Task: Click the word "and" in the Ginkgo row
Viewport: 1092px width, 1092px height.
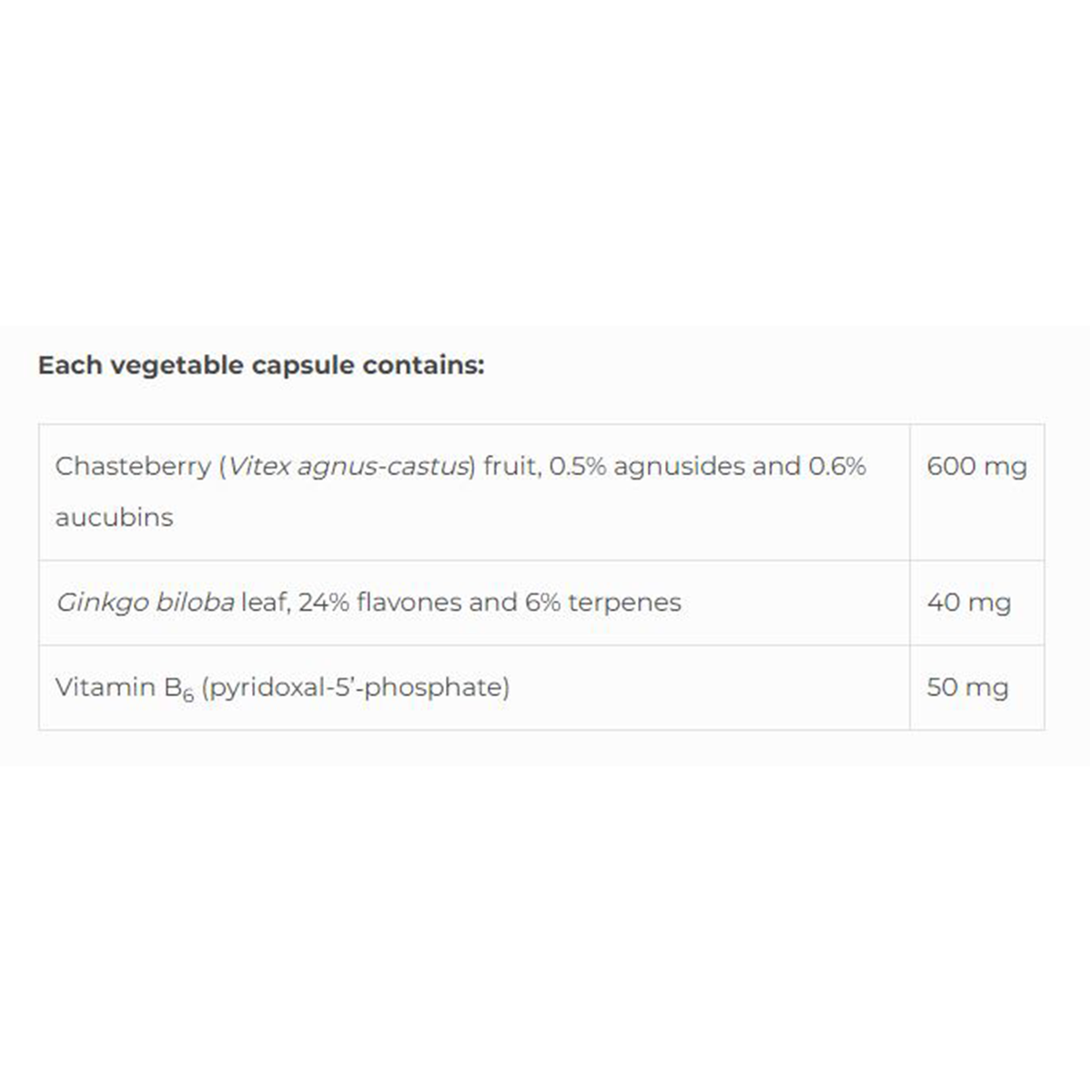Action: coord(492,602)
